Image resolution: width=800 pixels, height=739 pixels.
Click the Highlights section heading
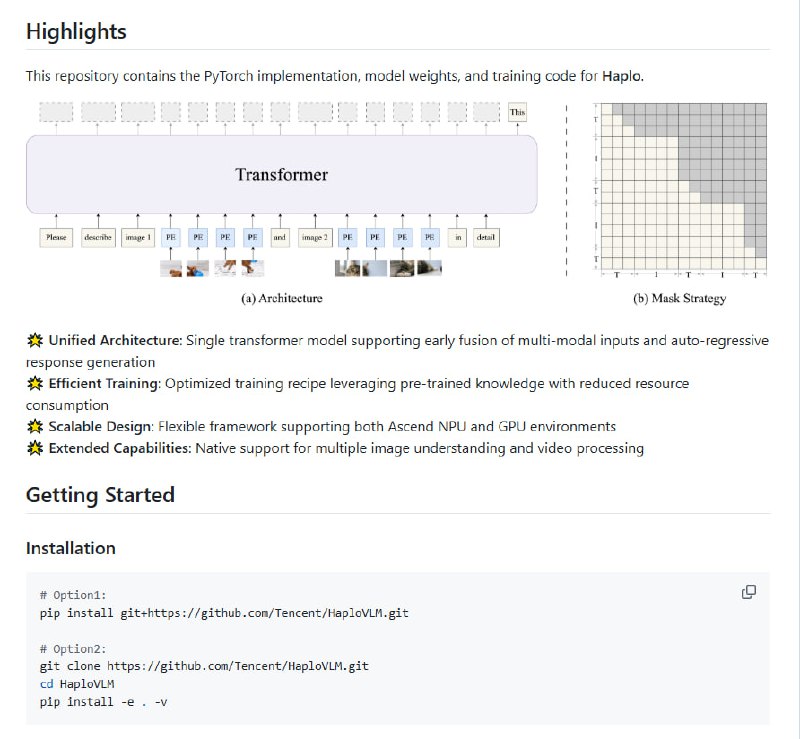[x=76, y=31]
